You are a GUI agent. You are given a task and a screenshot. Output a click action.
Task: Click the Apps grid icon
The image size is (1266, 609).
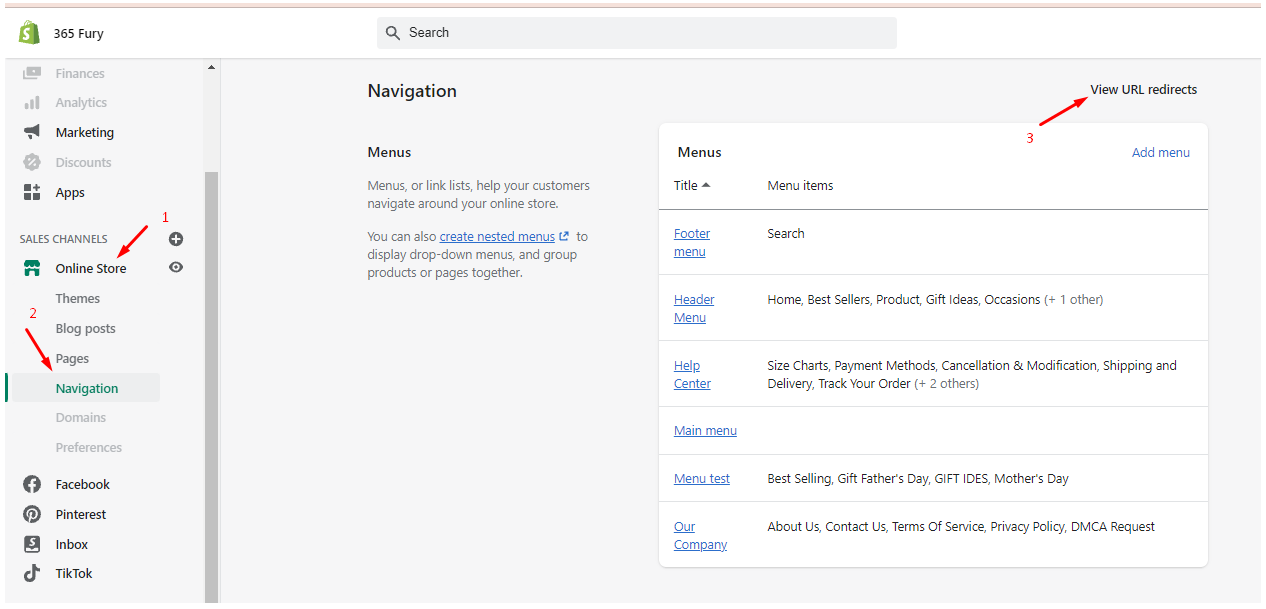point(32,192)
